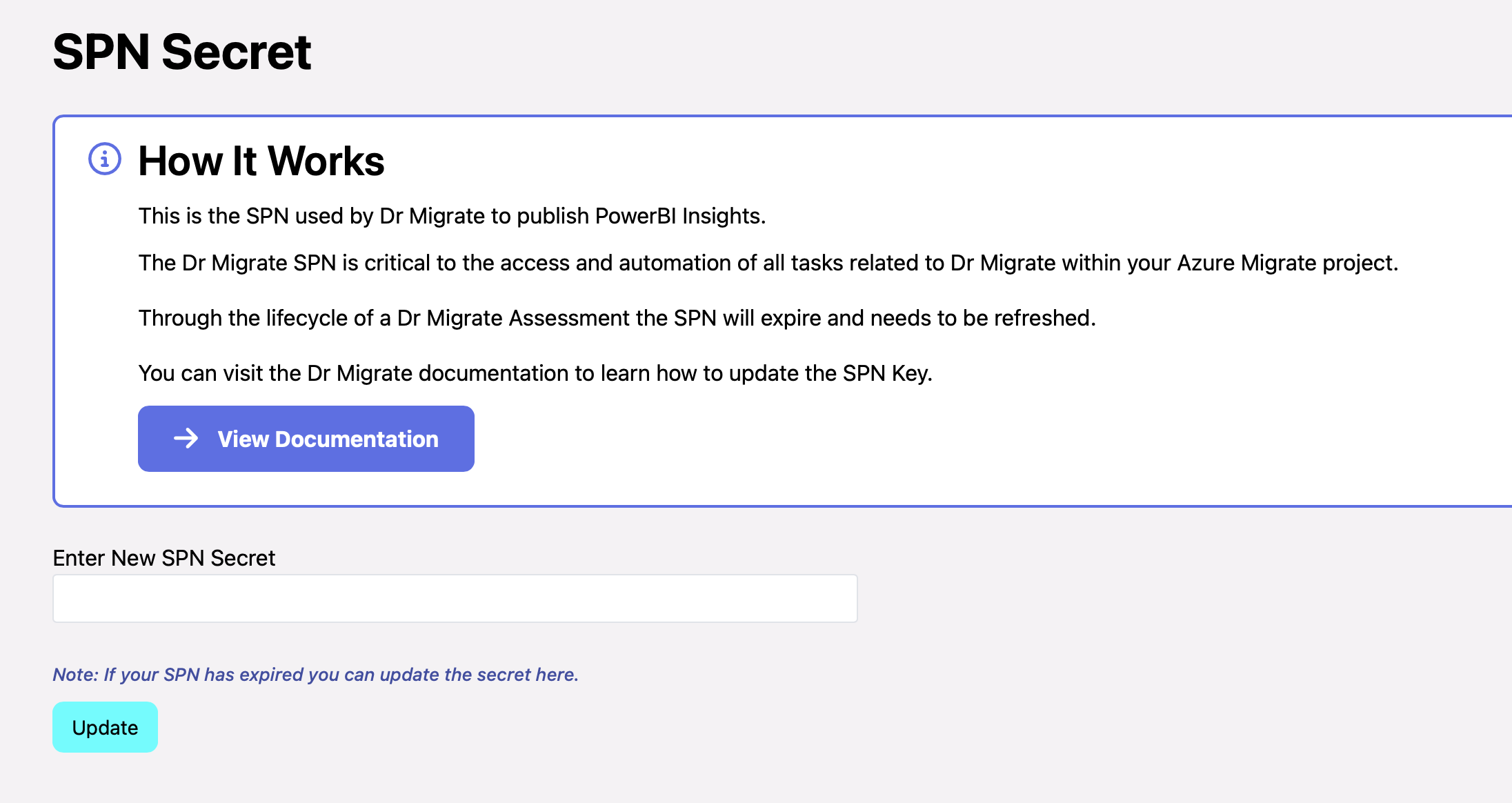Click text 'Through the lifecycle of a Dr Migrate Assessment'
Image resolution: width=1512 pixels, height=803 pixels.
[617, 318]
